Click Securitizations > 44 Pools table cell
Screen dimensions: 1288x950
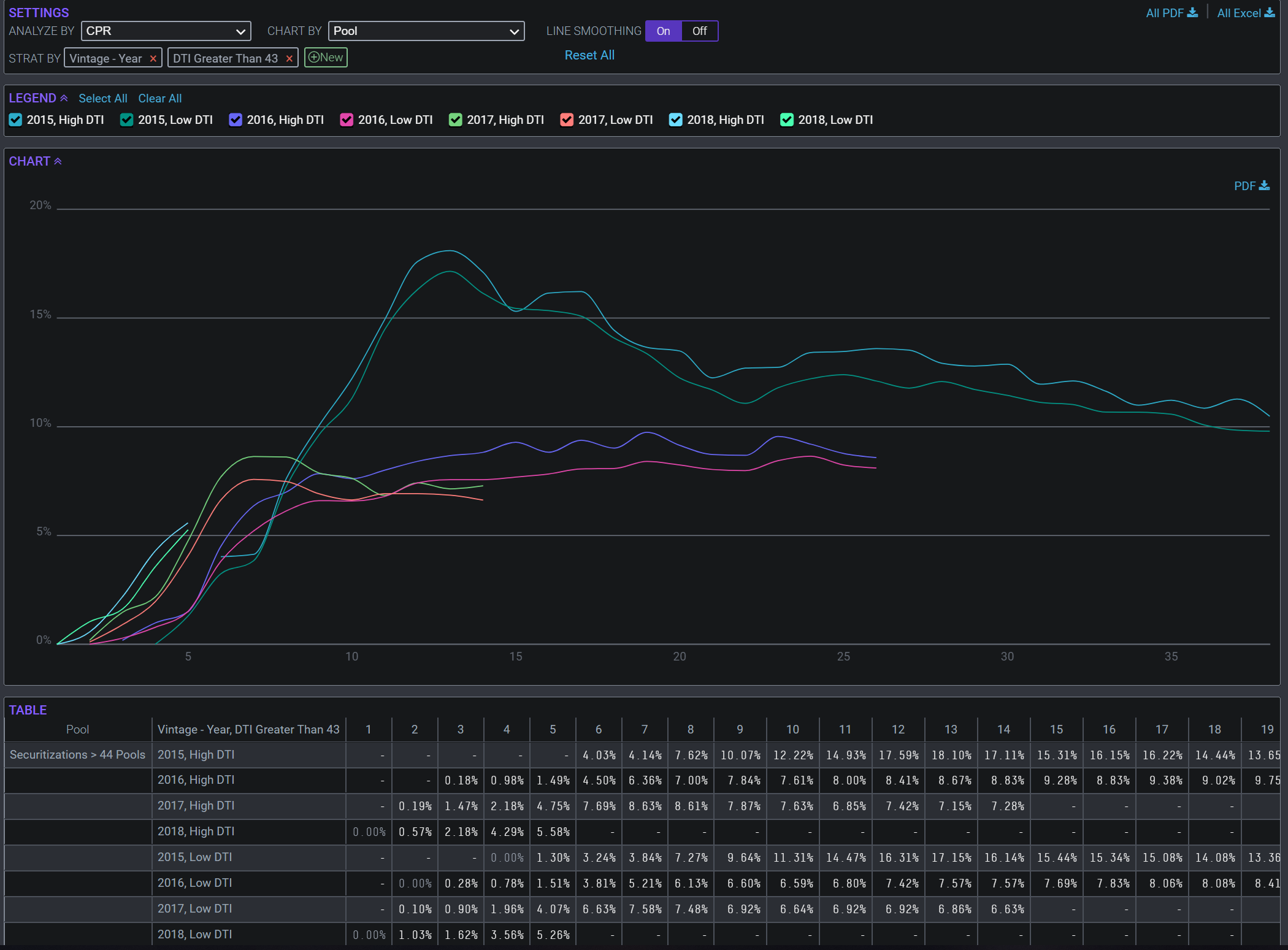pos(77,755)
